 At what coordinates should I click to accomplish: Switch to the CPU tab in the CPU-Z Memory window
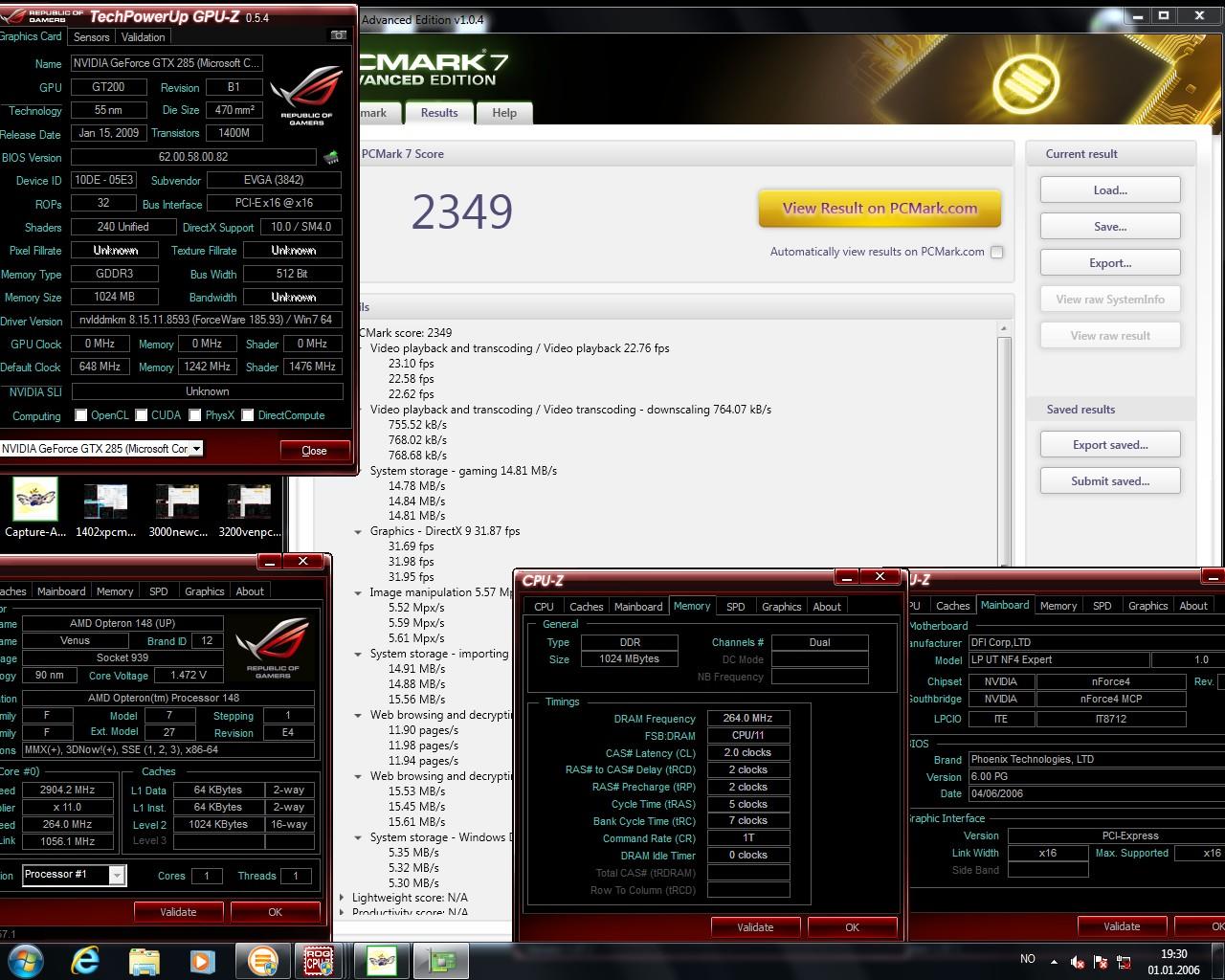tap(544, 607)
